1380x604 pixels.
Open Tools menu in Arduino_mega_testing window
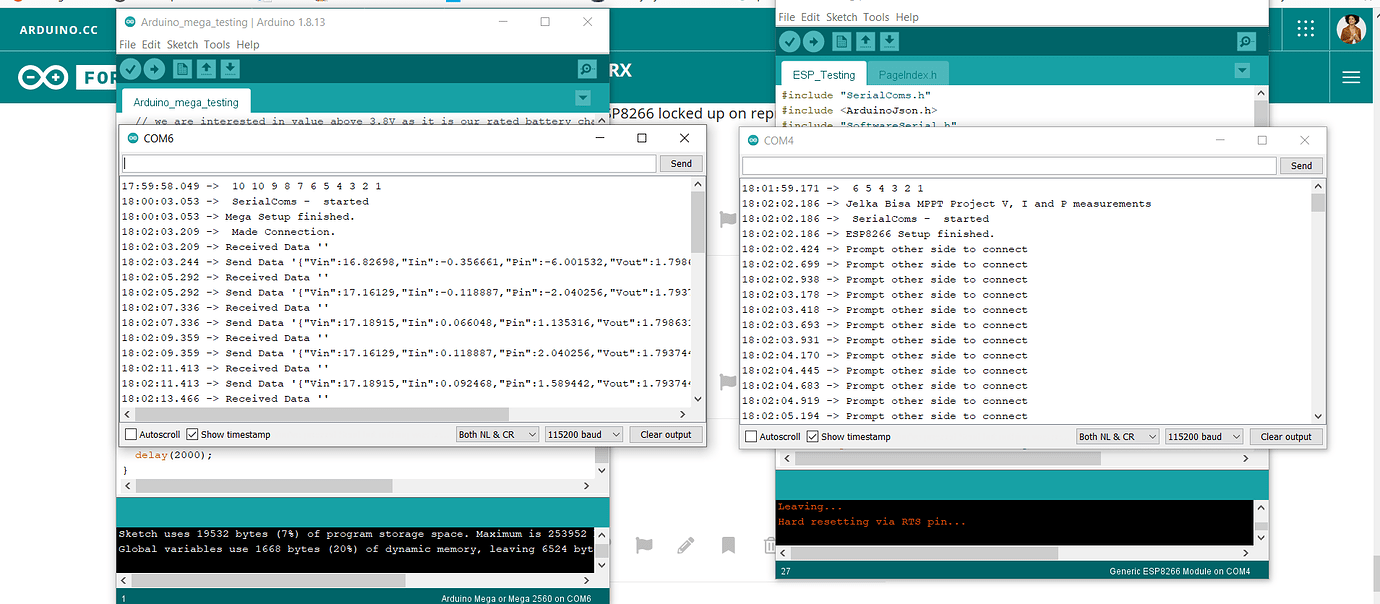coord(217,45)
